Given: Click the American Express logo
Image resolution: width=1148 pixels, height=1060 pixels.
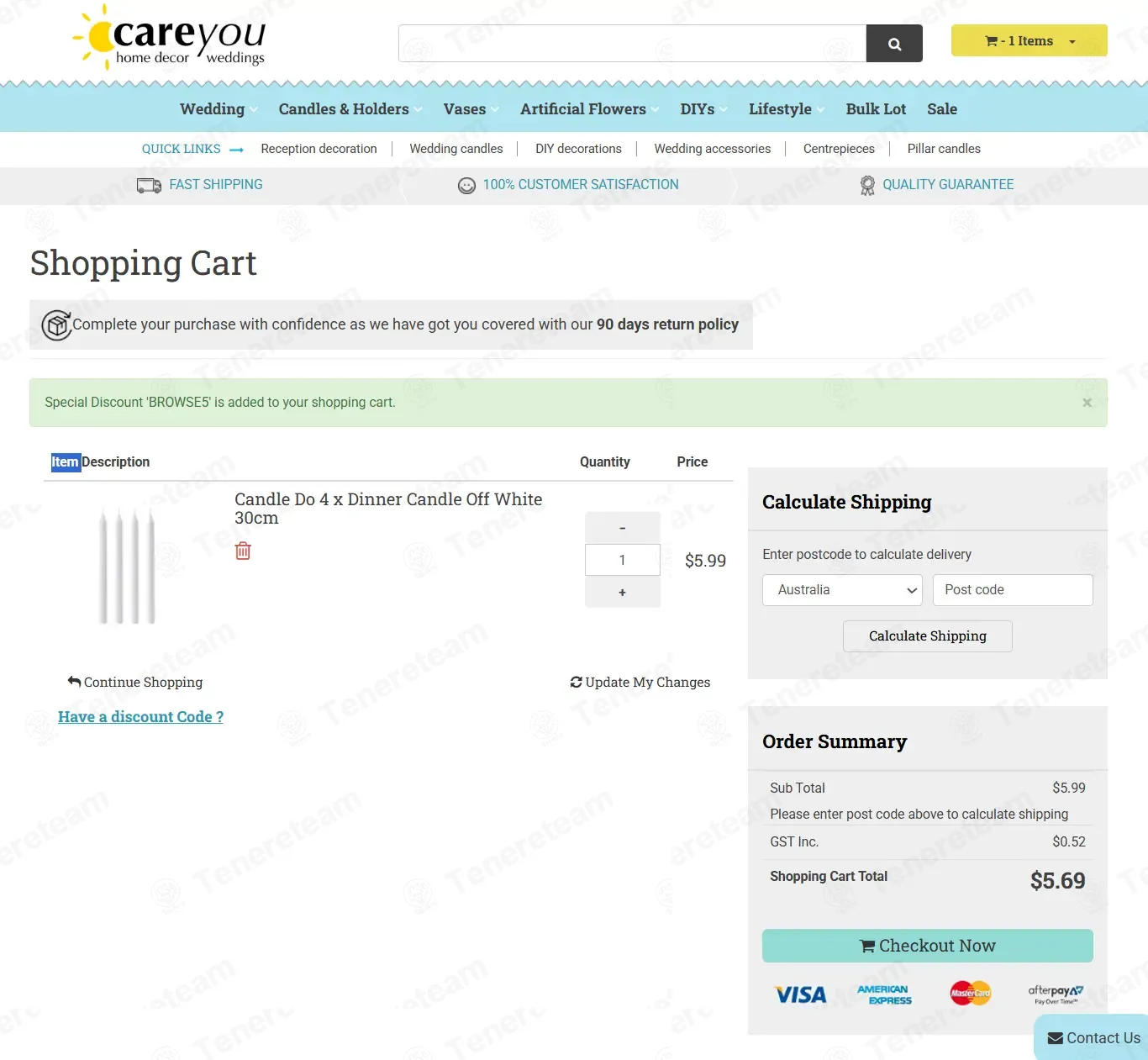Looking at the screenshot, I should coord(884,995).
